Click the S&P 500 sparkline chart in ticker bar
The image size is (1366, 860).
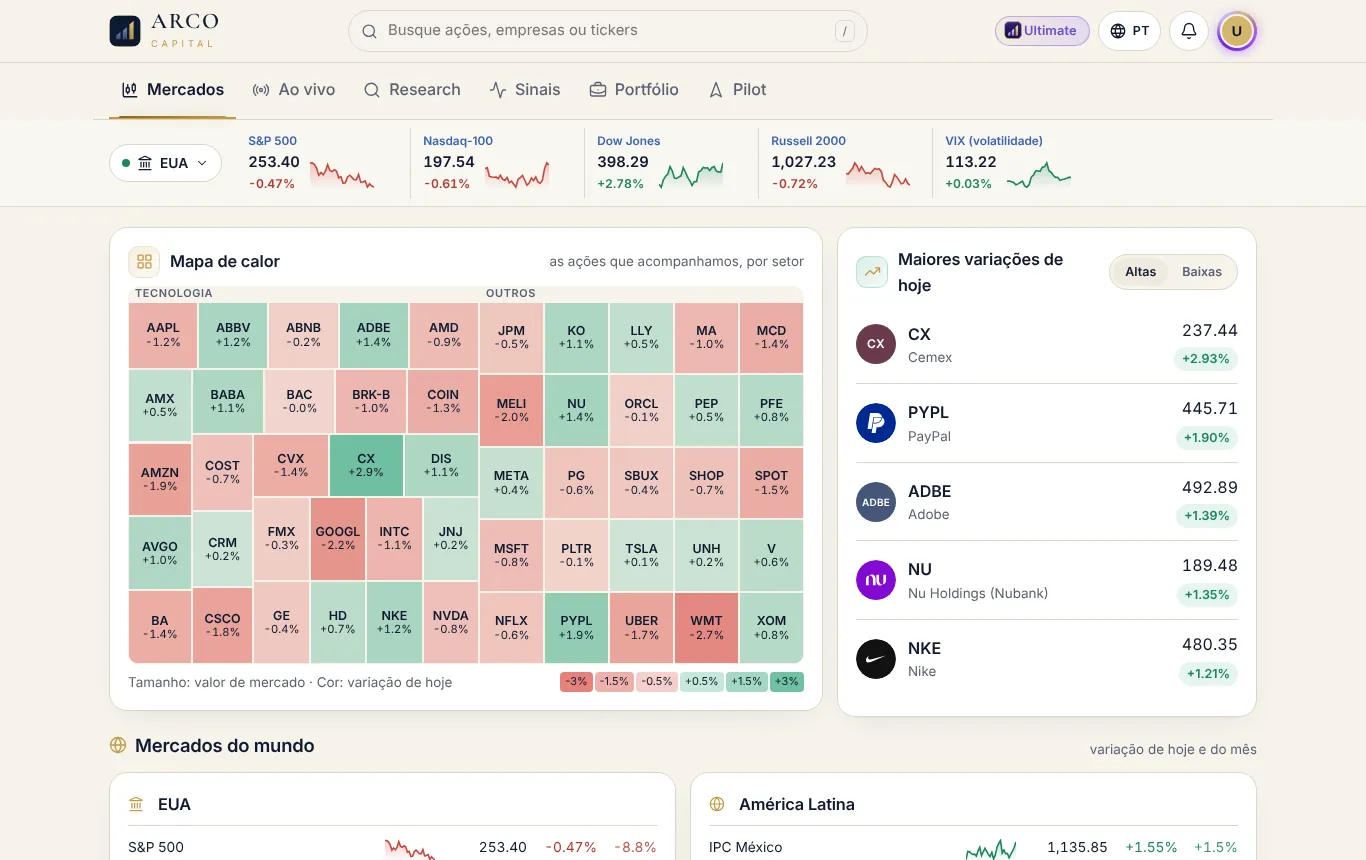[342, 174]
